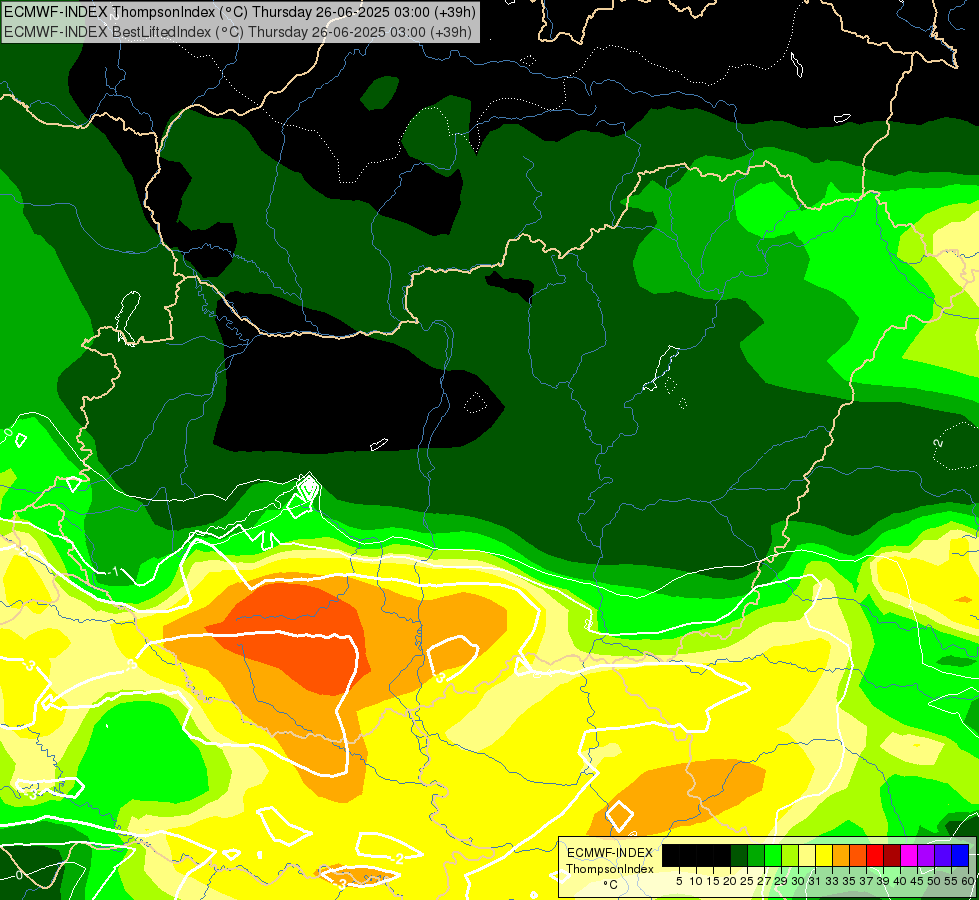Click the blue 55–60 legend swatch
Image resolution: width=979 pixels, height=900 pixels.
(x=960, y=855)
